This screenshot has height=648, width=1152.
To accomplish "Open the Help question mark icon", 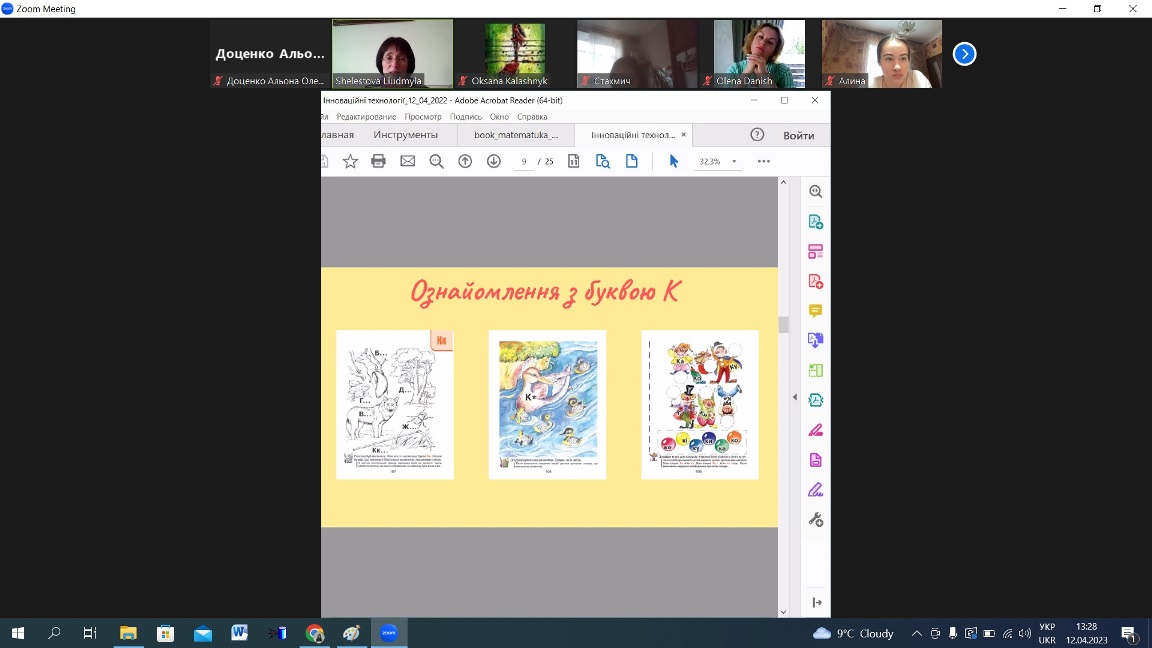I will click(x=757, y=135).
